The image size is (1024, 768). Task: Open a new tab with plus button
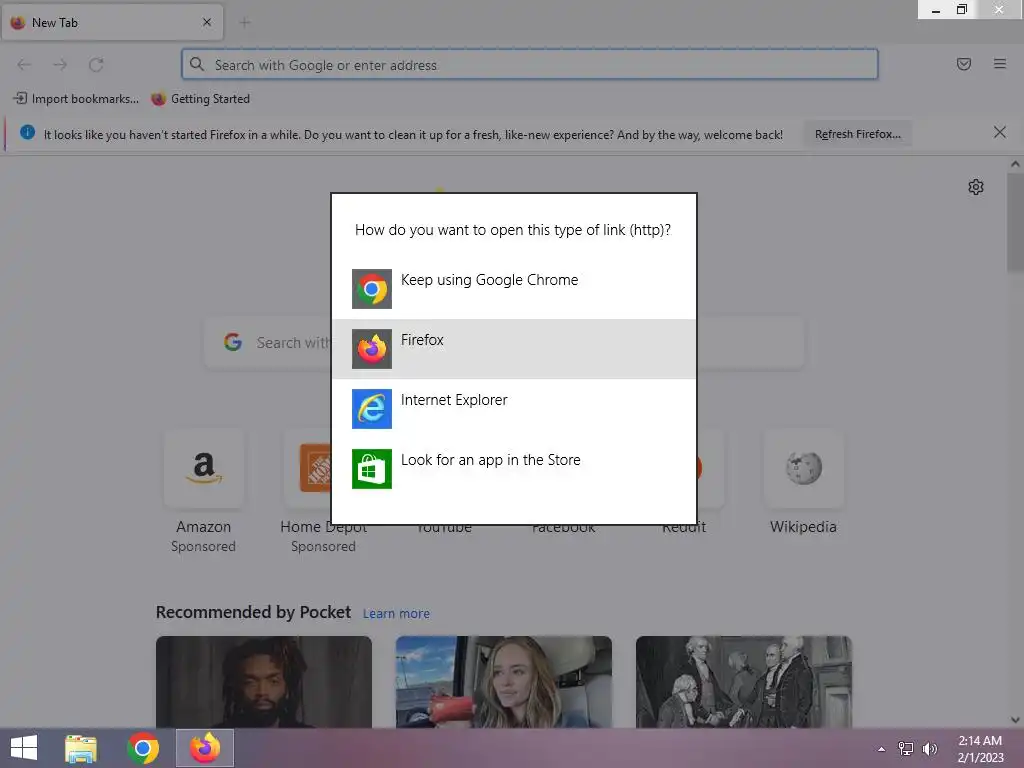(245, 23)
